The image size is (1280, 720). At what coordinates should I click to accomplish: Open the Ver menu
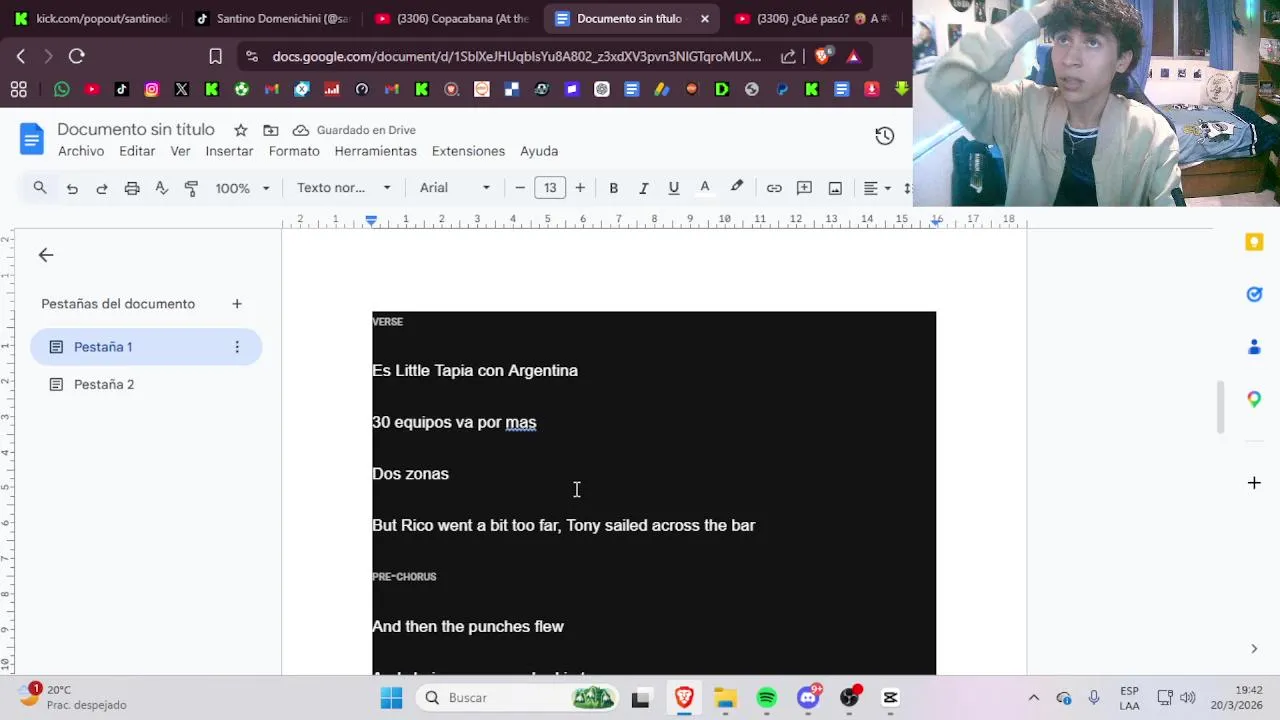pos(180,151)
